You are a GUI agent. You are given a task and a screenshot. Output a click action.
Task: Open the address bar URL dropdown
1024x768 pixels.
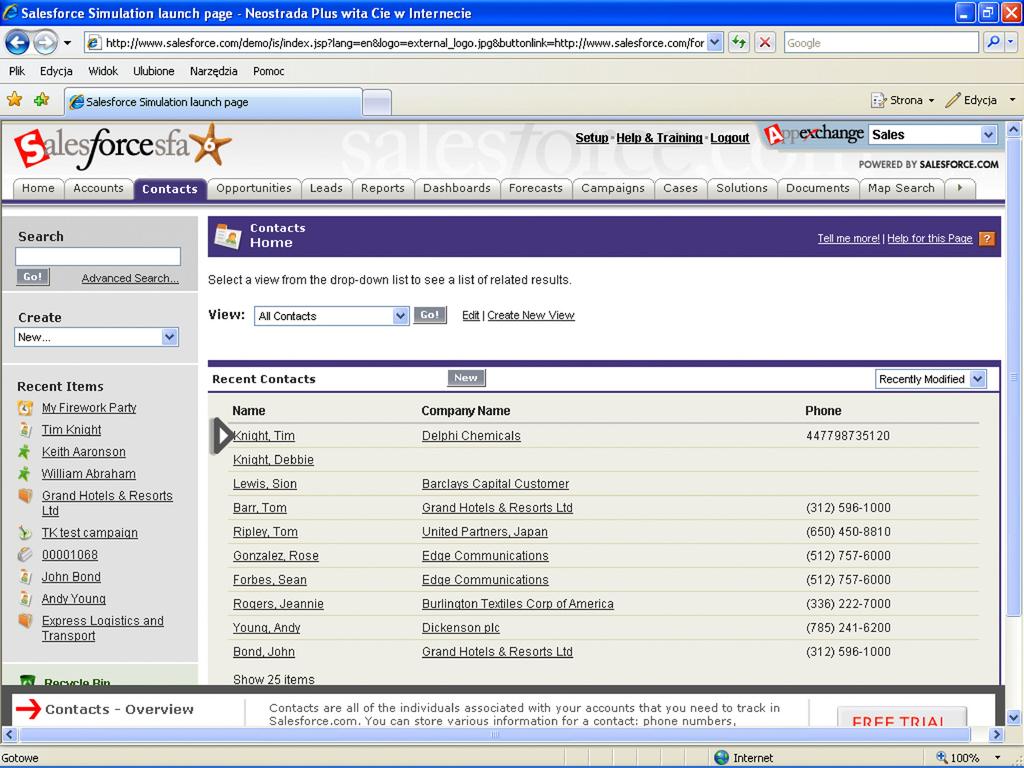point(715,43)
